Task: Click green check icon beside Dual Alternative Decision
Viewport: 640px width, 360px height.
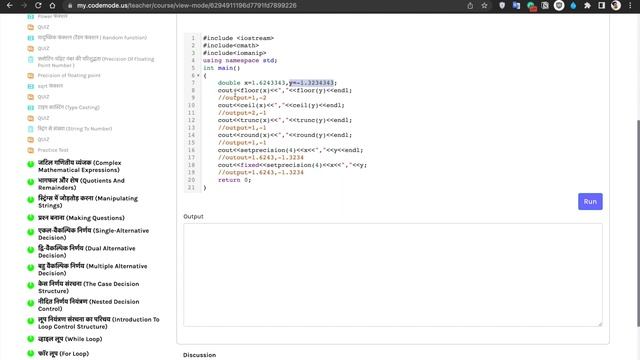Action: point(31,250)
